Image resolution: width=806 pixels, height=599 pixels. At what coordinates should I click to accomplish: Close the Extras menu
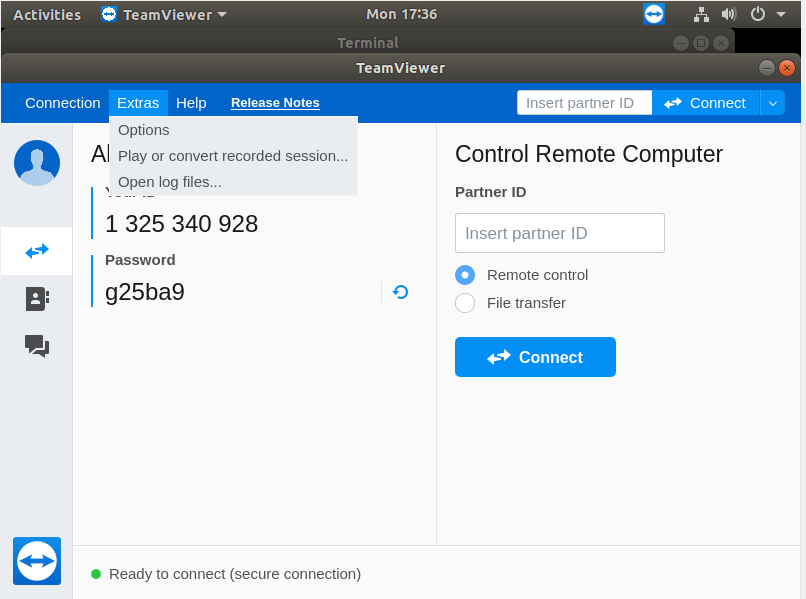click(138, 103)
